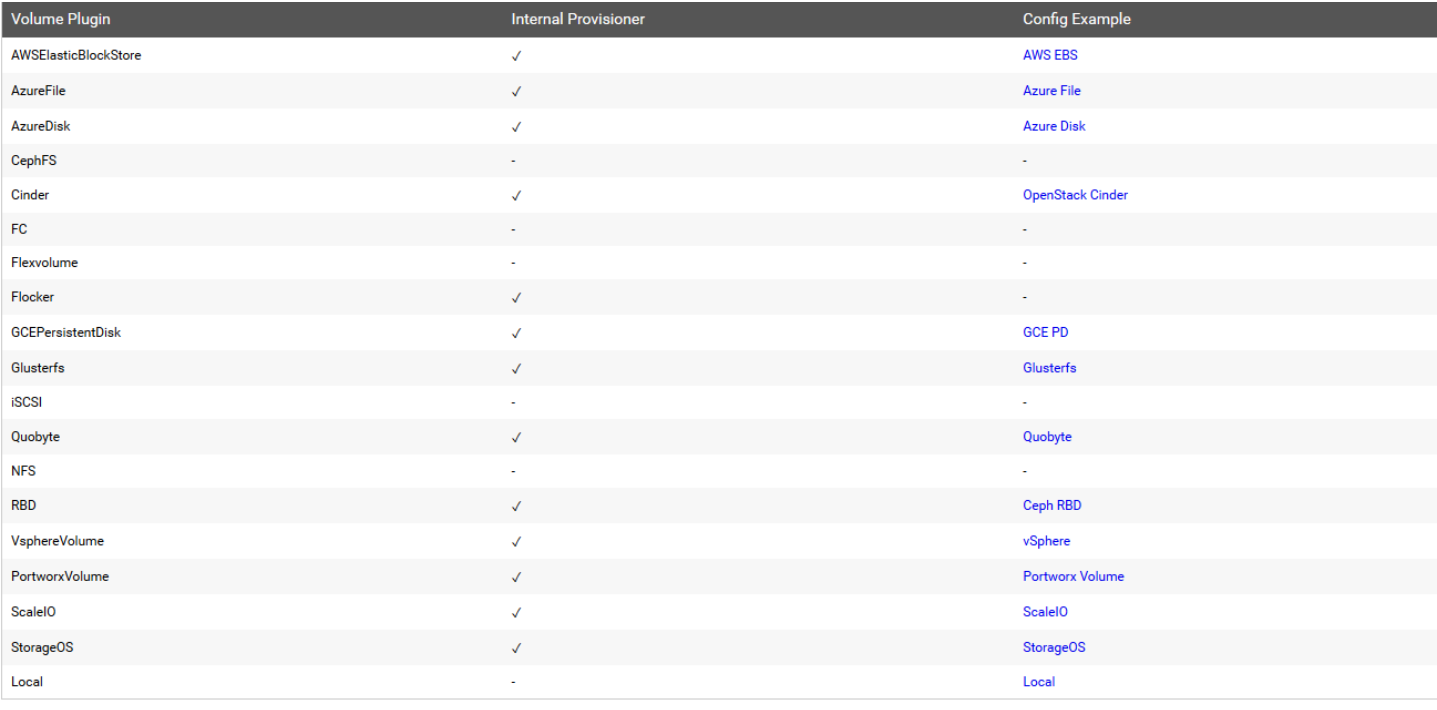Select the ScaleIO plugin name cell

pyautogui.click(x=33, y=612)
